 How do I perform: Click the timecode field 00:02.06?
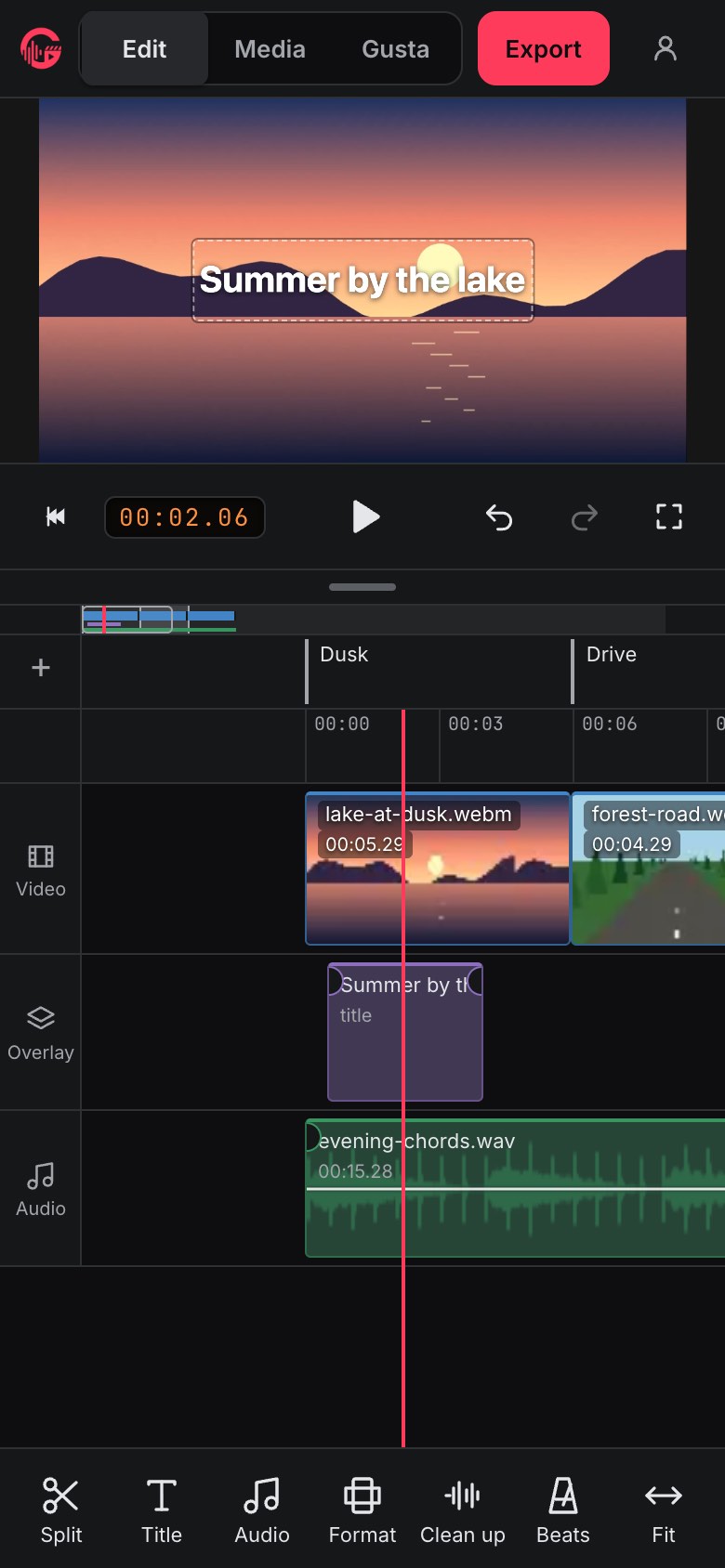pyautogui.click(x=184, y=517)
